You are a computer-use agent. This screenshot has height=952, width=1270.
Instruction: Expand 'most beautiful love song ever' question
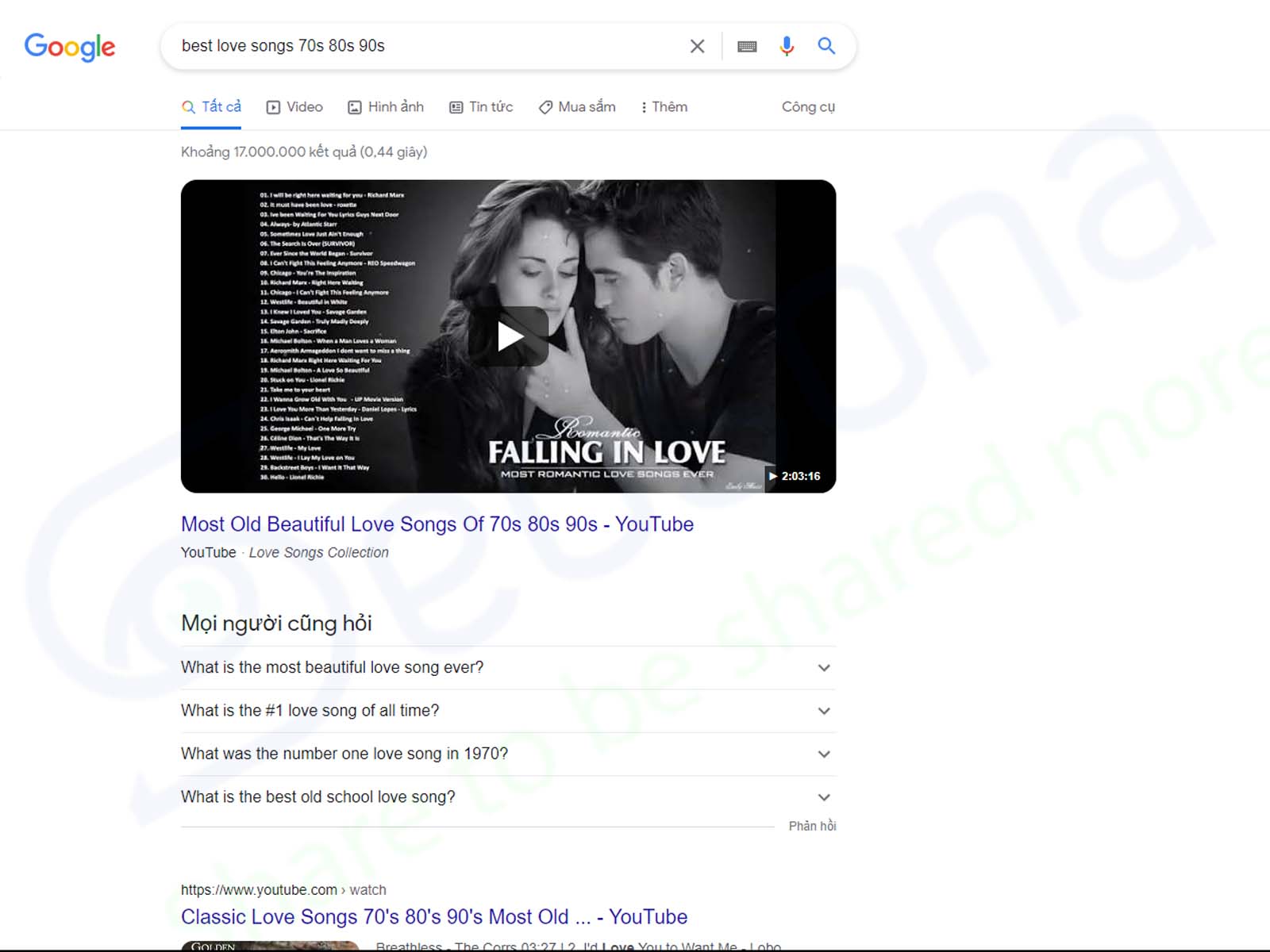[x=508, y=668]
